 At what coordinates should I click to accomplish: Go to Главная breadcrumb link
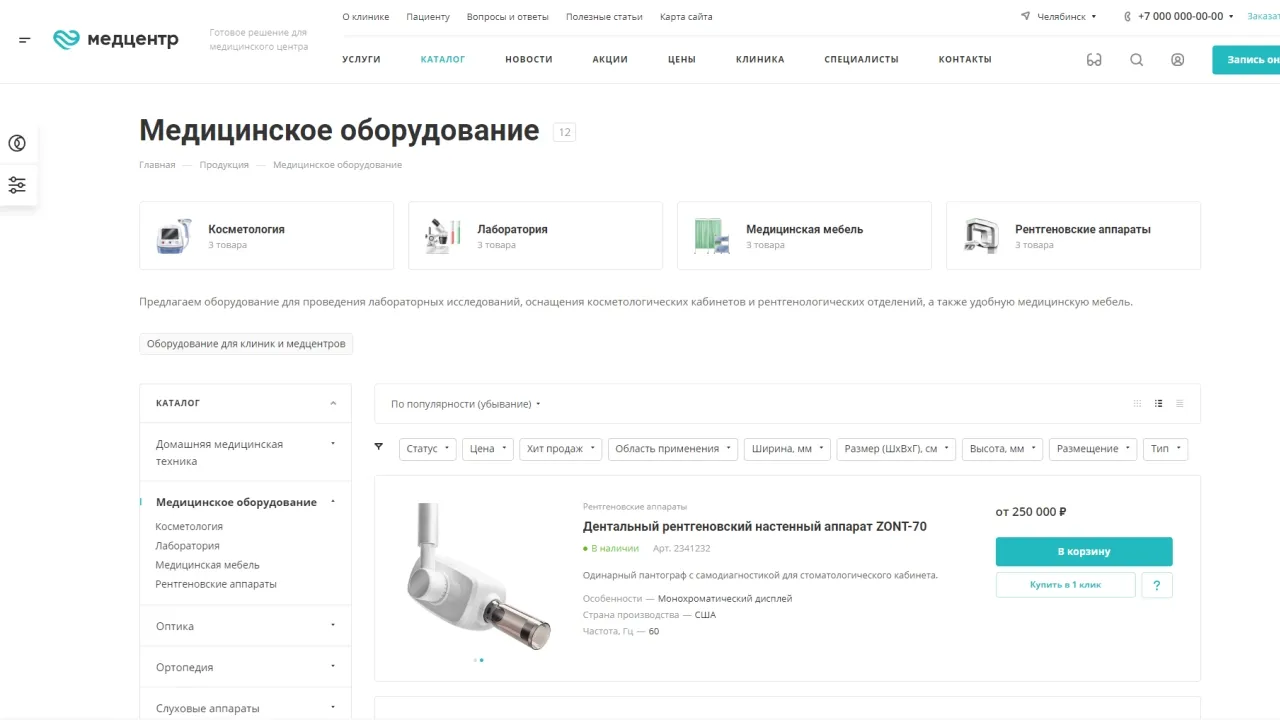coord(157,165)
